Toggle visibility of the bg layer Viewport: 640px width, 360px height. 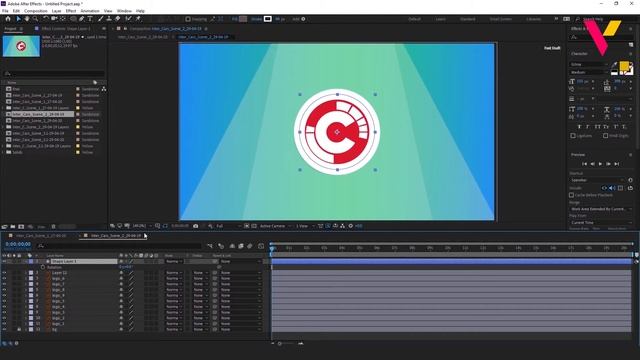tap(4, 329)
